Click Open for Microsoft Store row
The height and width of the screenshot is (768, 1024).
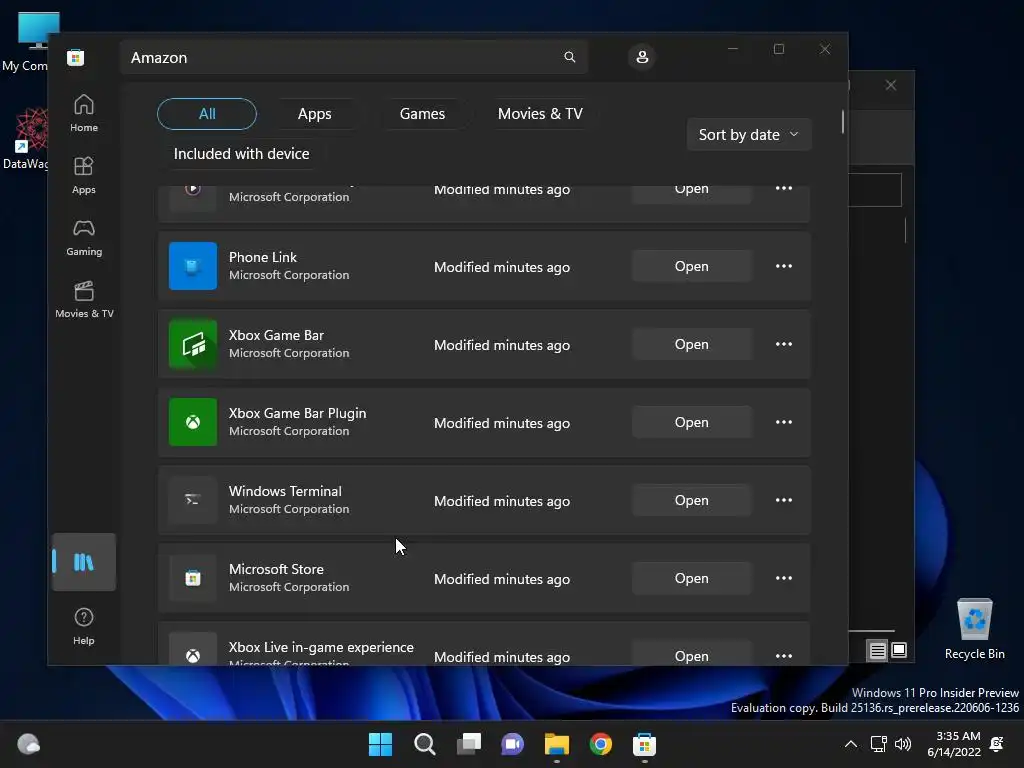pos(692,578)
